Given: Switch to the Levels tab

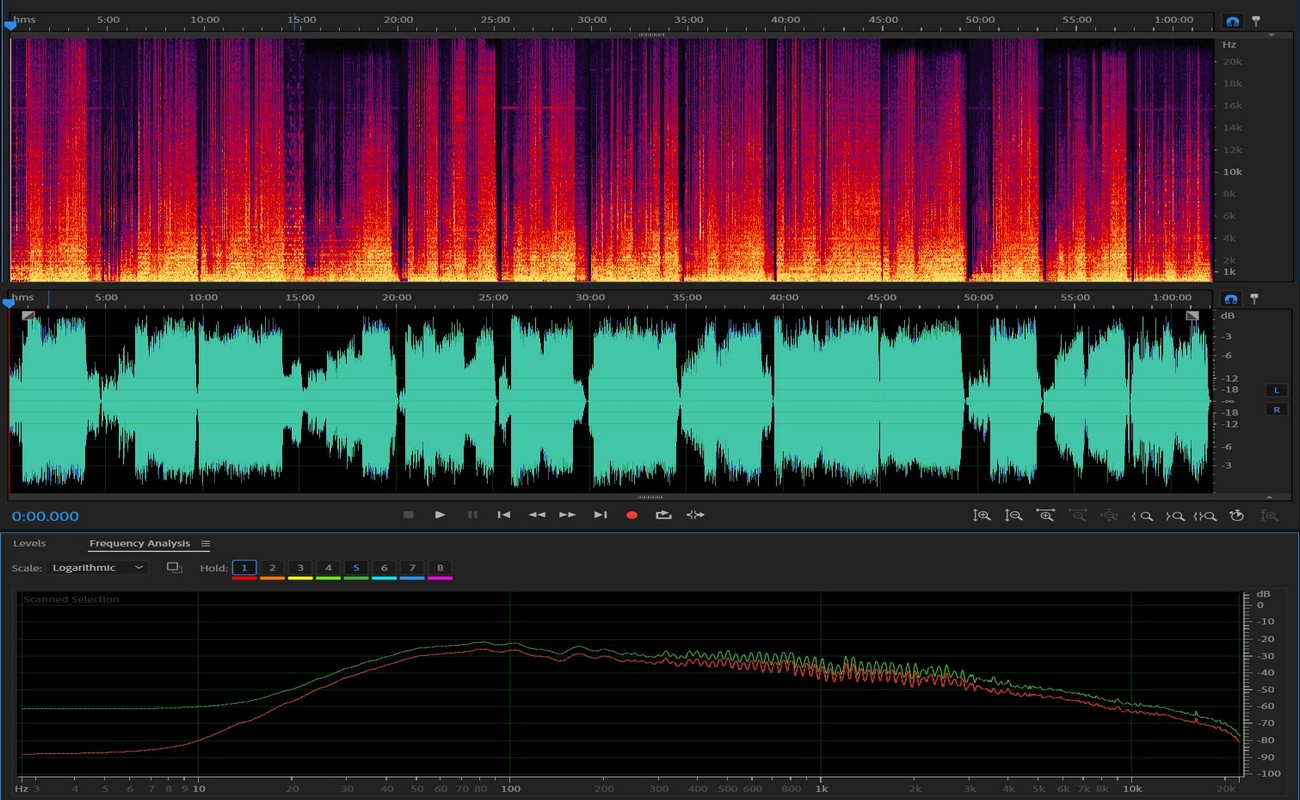Looking at the screenshot, I should (29, 544).
